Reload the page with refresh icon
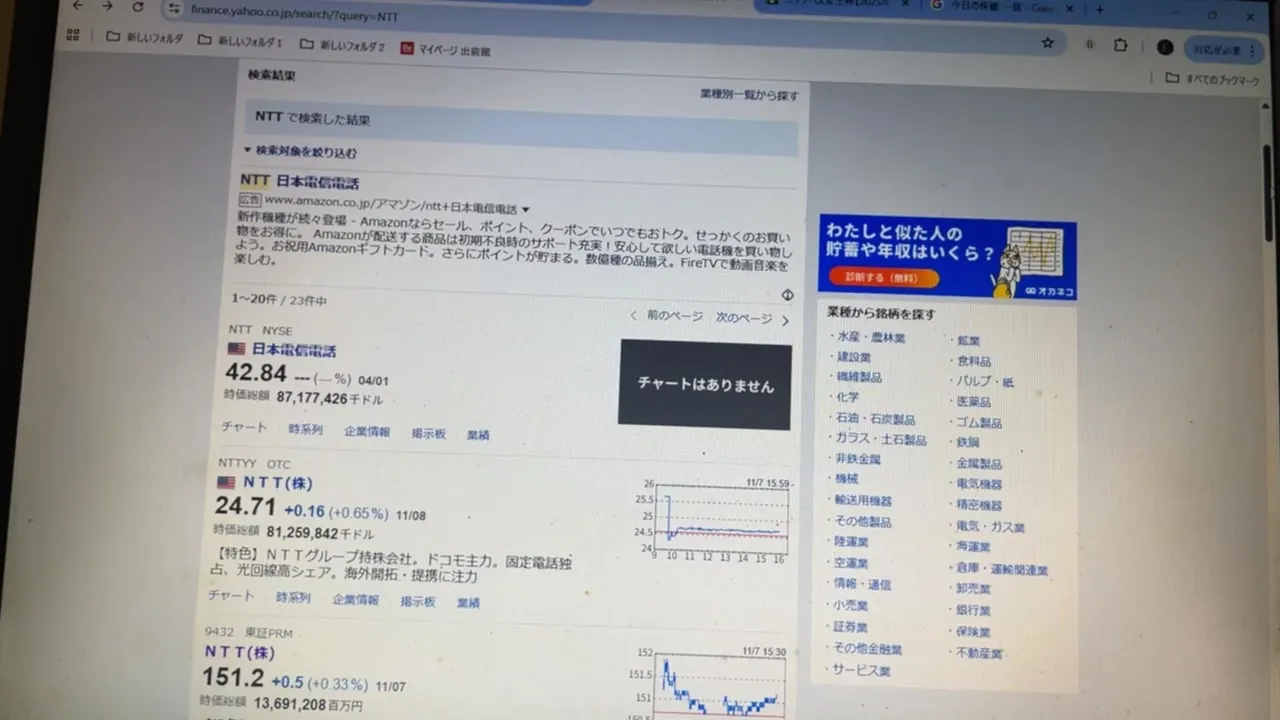 138,7
